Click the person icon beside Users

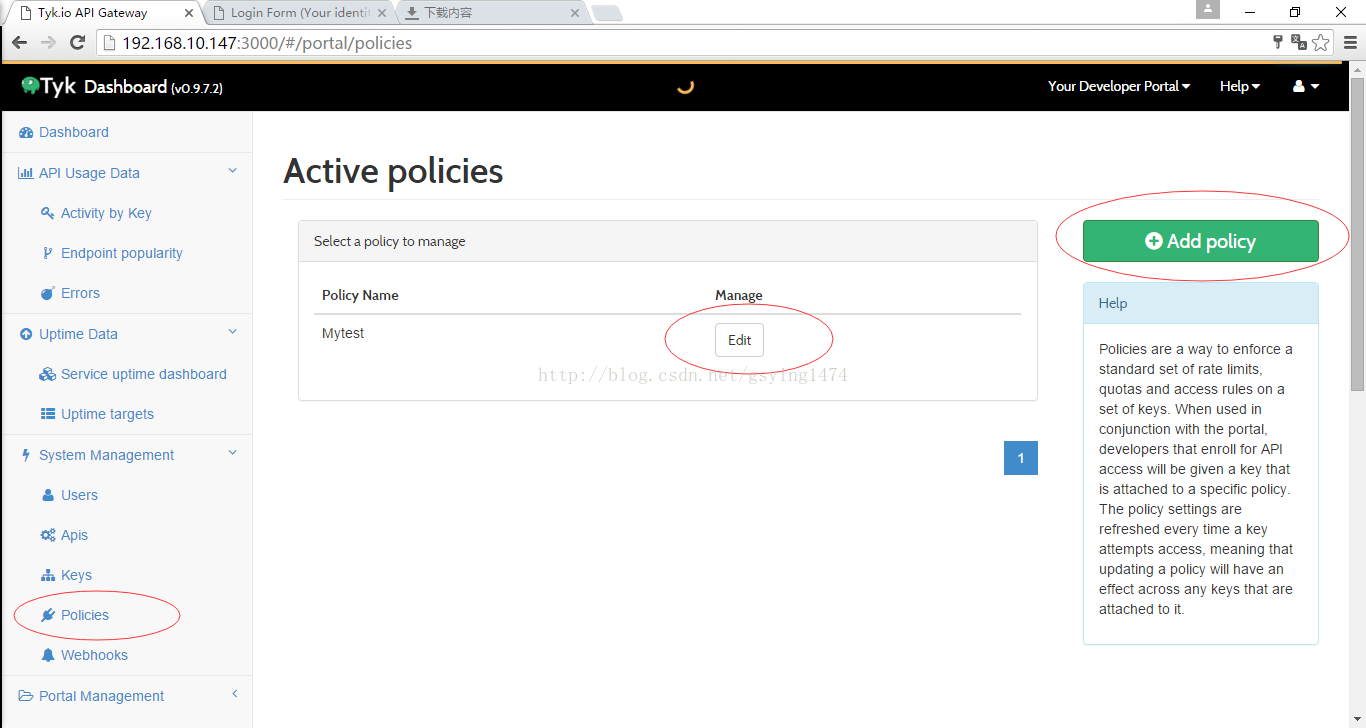[x=47, y=495]
